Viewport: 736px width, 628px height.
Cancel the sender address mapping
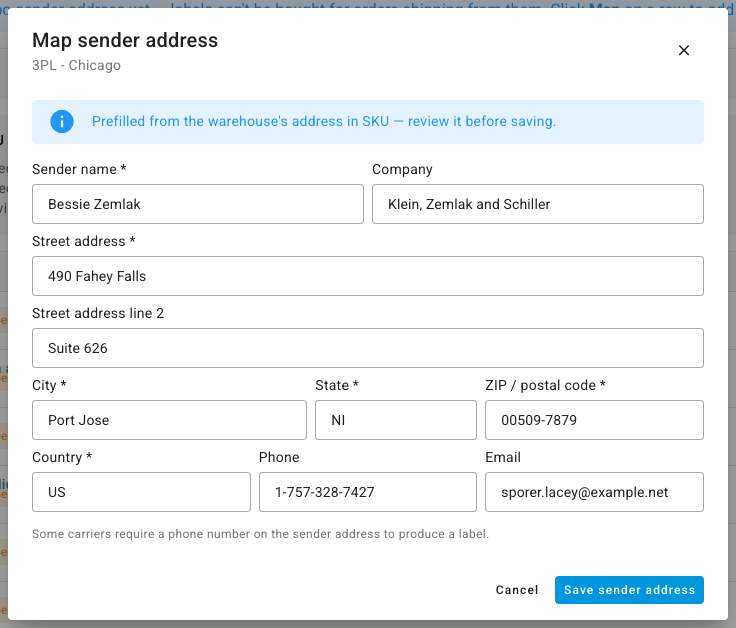click(x=517, y=590)
